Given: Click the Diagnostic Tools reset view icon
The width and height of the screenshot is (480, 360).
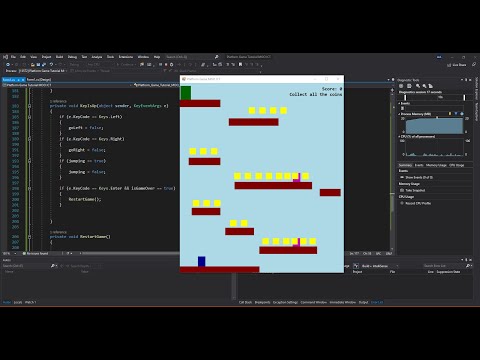Looking at the screenshot, I should point(430,86).
